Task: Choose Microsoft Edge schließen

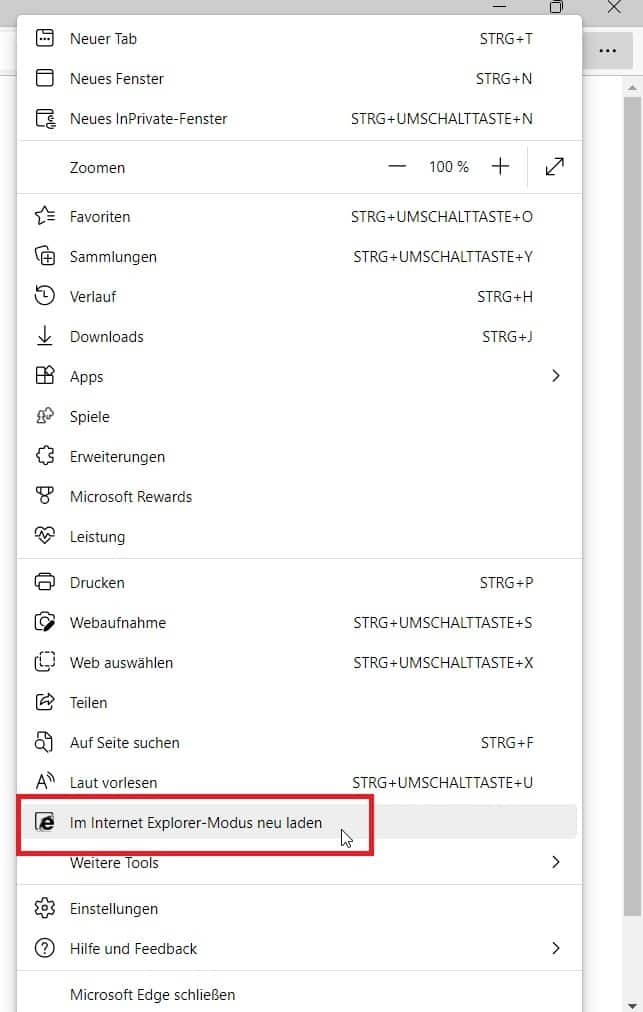Action: [x=152, y=995]
